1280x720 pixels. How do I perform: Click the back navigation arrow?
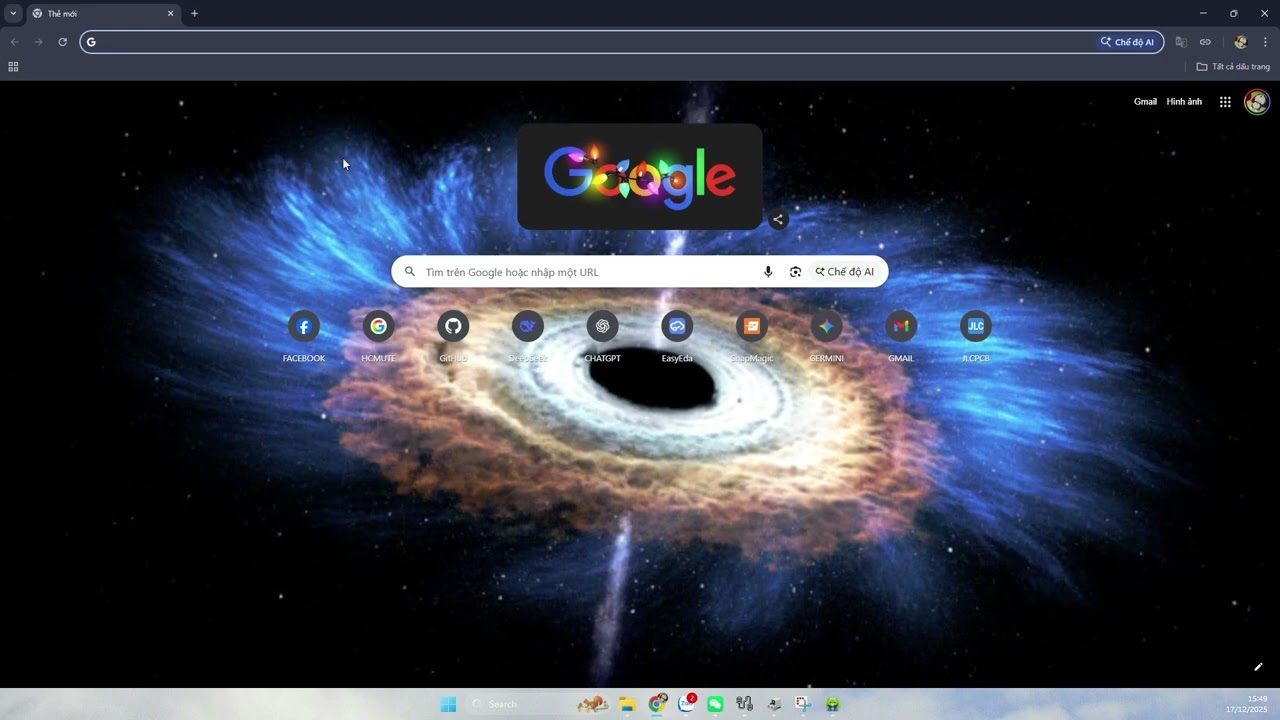click(14, 42)
